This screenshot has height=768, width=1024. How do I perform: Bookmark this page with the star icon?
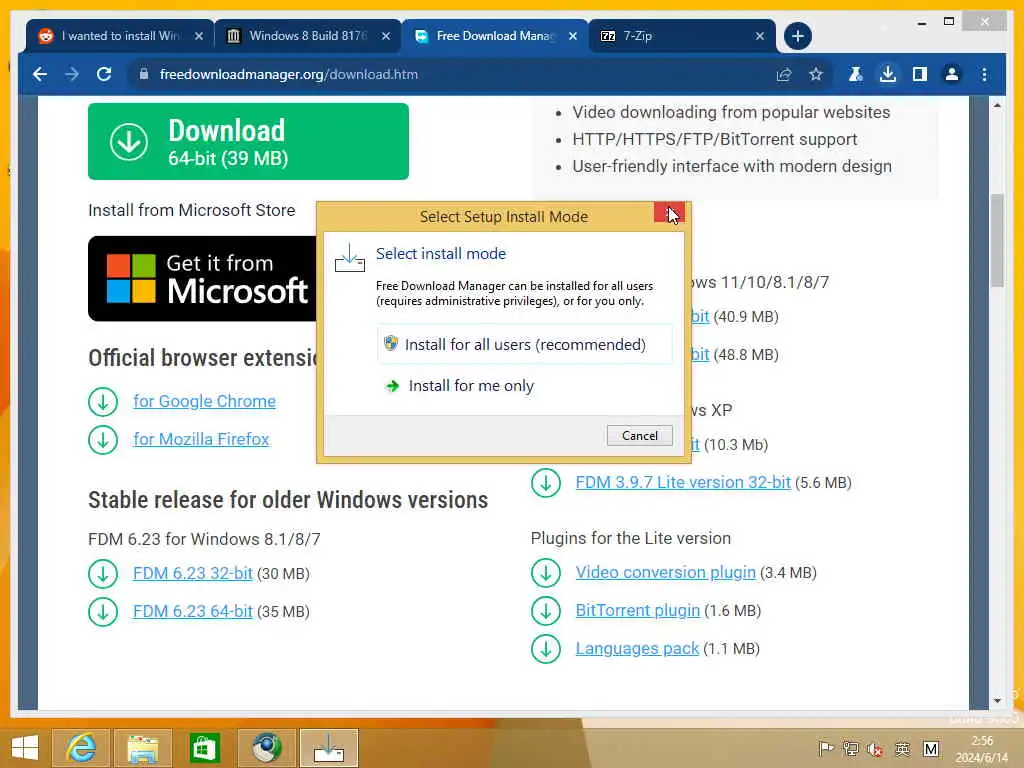click(816, 74)
